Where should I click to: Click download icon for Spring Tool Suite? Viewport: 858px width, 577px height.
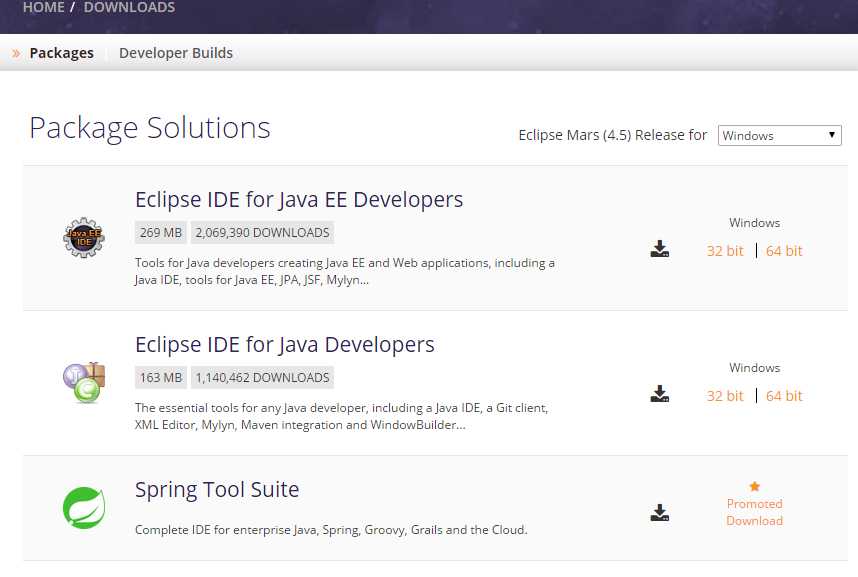(x=659, y=513)
